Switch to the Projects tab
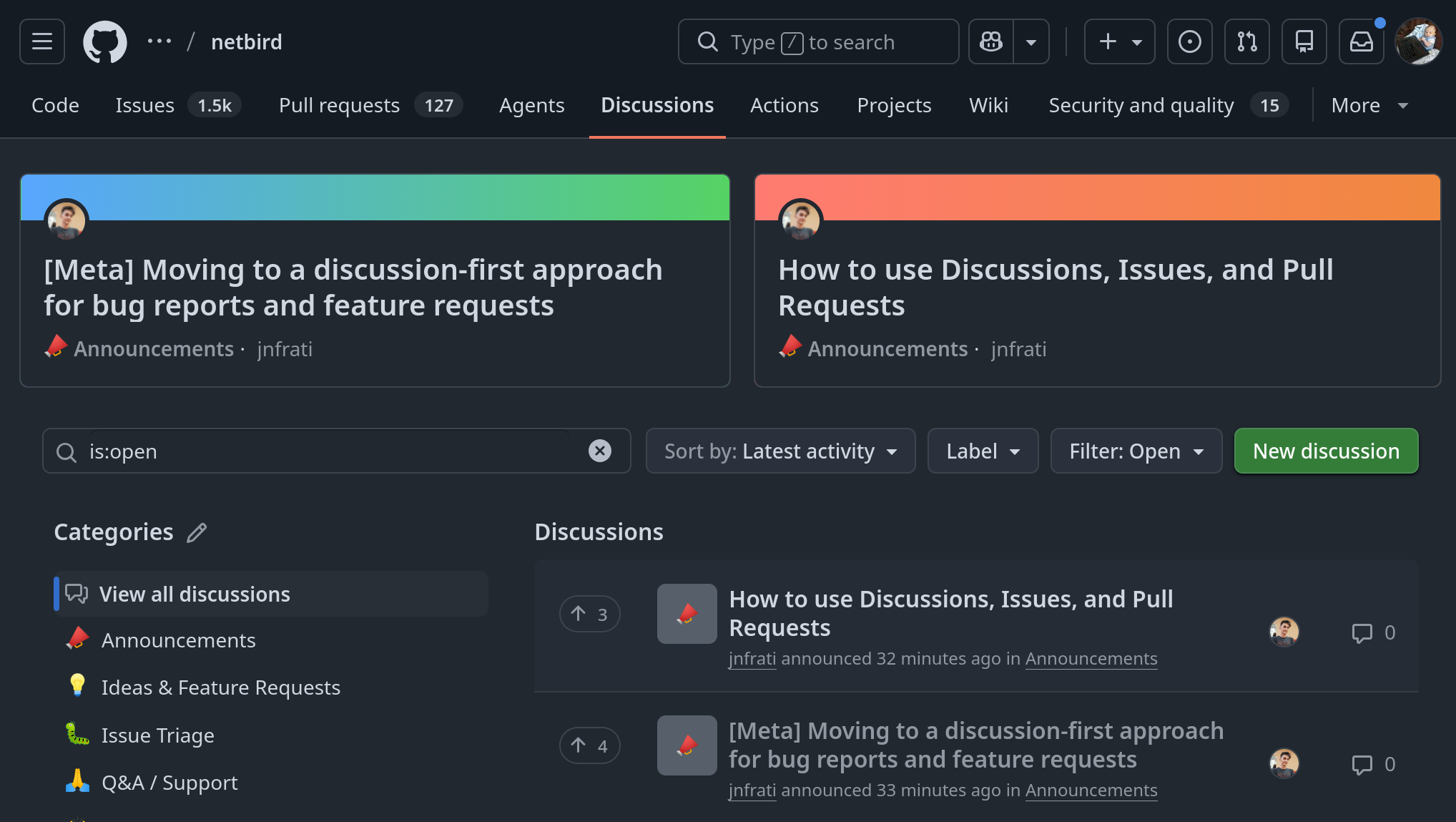Viewport: 1456px width, 822px height. click(894, 105)
